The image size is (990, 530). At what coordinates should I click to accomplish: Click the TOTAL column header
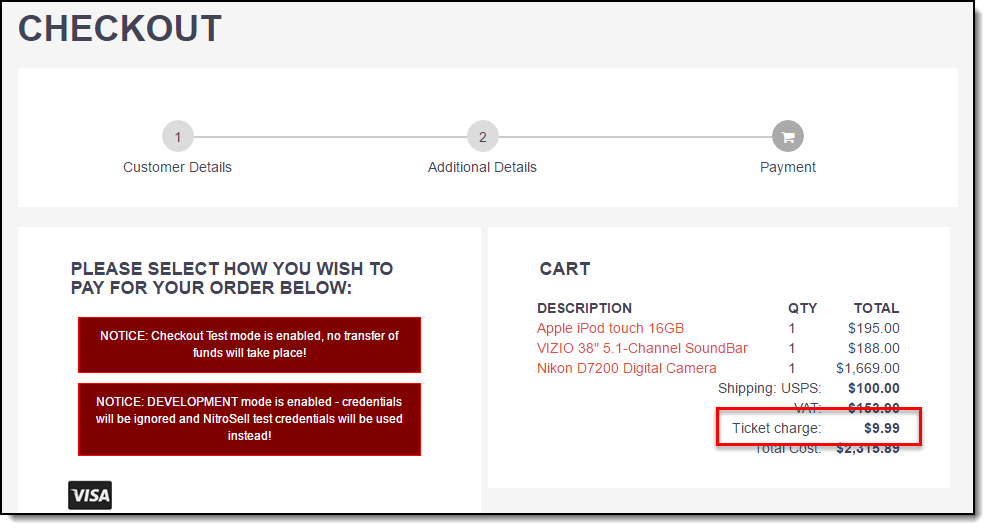(876, 308)
